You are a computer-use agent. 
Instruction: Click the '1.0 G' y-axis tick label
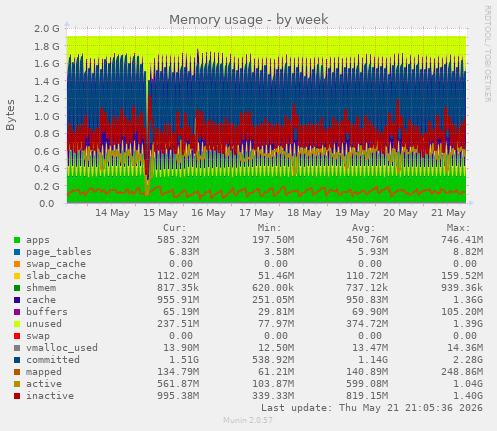click(x=47, y=116)
